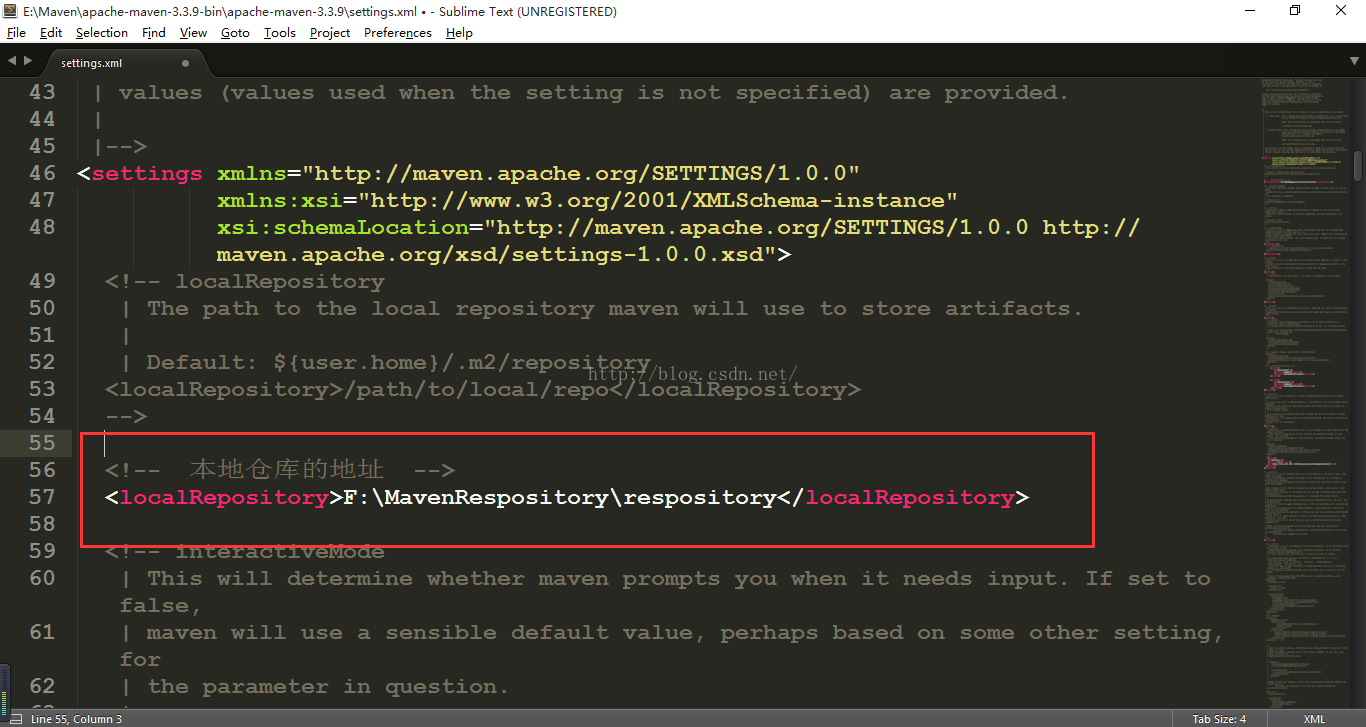
Task: Click the 'xmlns:xsi' attribute on line 47
Action: [x=279, y=201]
